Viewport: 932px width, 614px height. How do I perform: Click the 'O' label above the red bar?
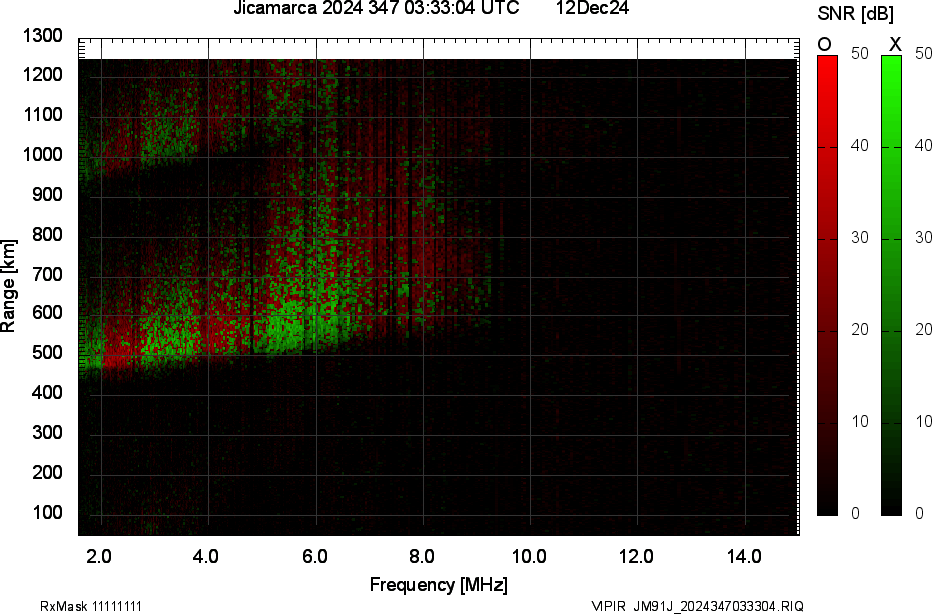[824, 45]
